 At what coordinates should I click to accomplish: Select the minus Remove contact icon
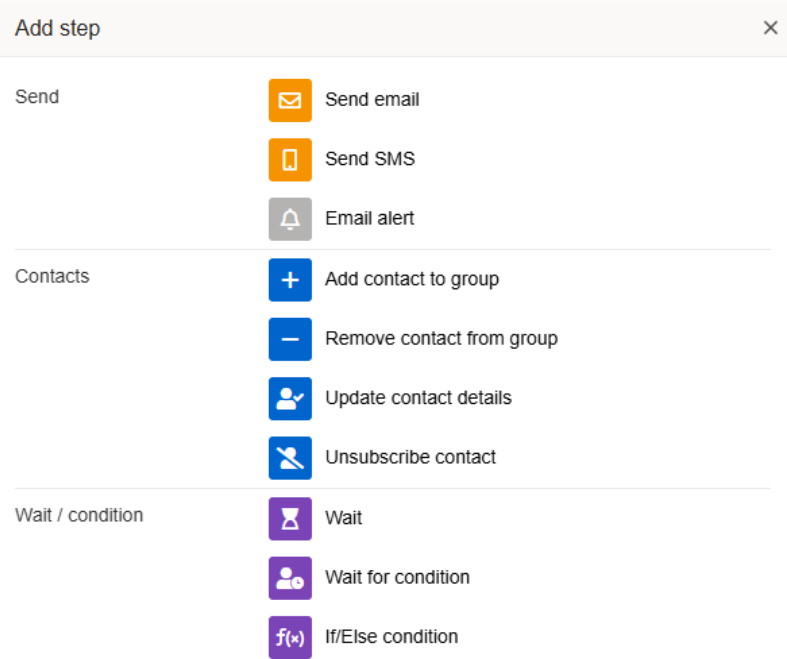290,339
